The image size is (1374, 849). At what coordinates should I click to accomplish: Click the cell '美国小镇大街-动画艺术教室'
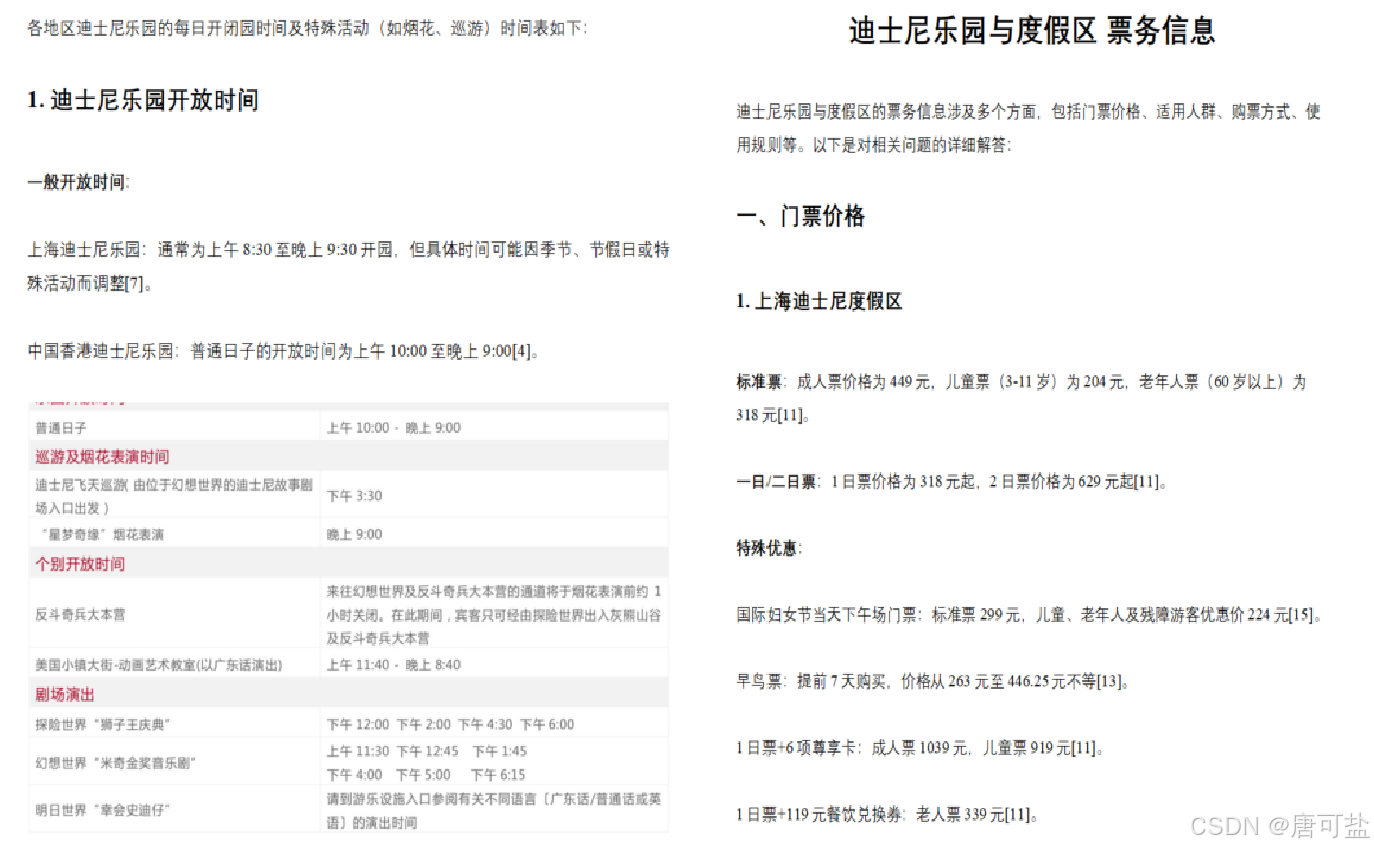158,665
